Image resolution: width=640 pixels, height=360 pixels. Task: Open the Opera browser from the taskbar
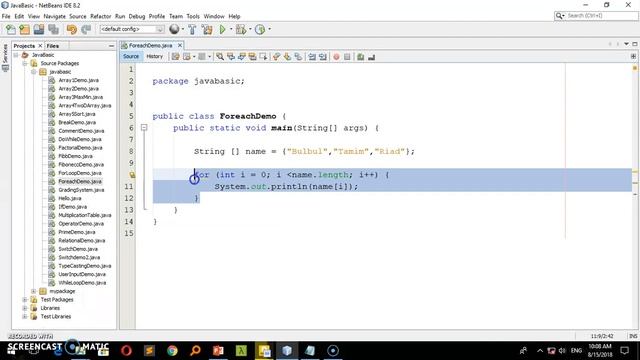(126, 351)
